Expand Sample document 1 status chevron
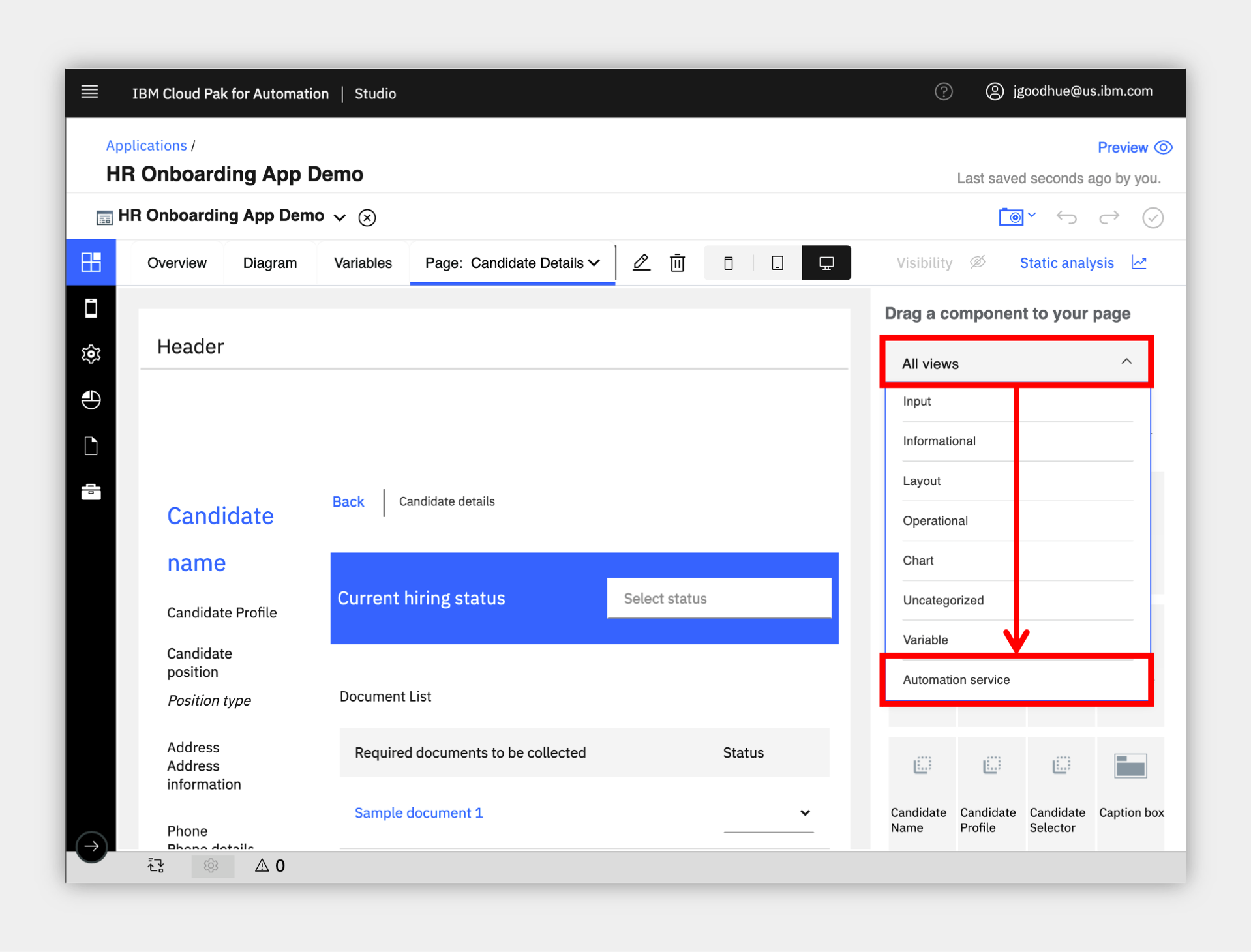 click(805, 812)
